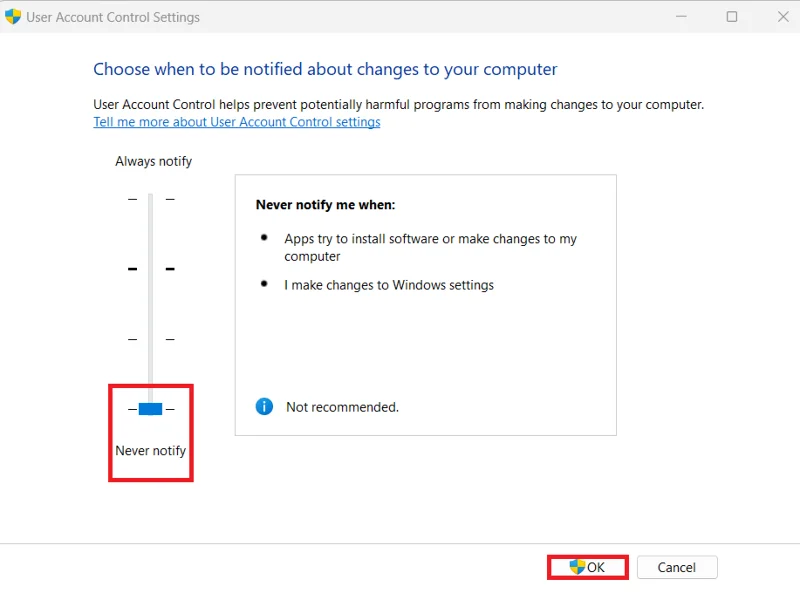Click the Never notify label below slider
This screenshot has width=800, height=600.
pos(150,451)
